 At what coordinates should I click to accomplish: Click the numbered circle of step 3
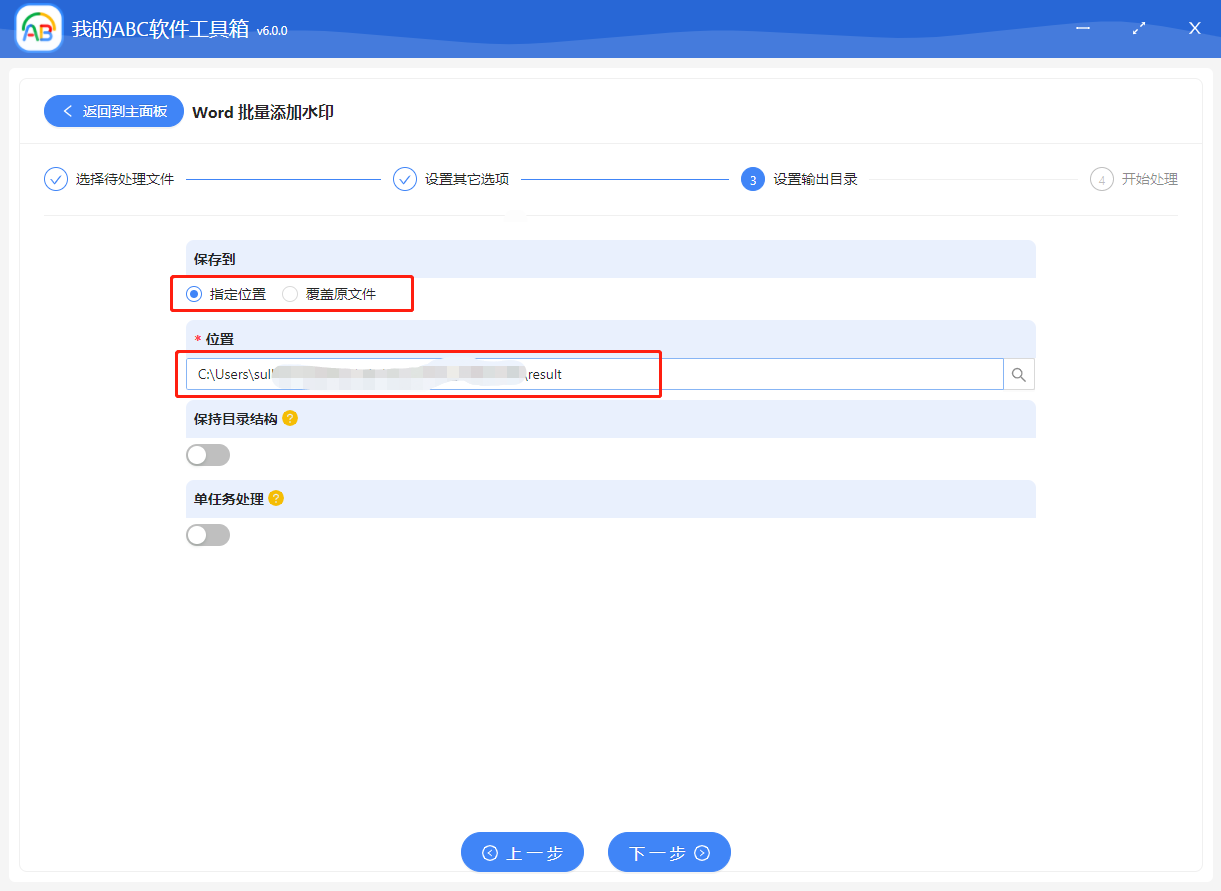752,178
